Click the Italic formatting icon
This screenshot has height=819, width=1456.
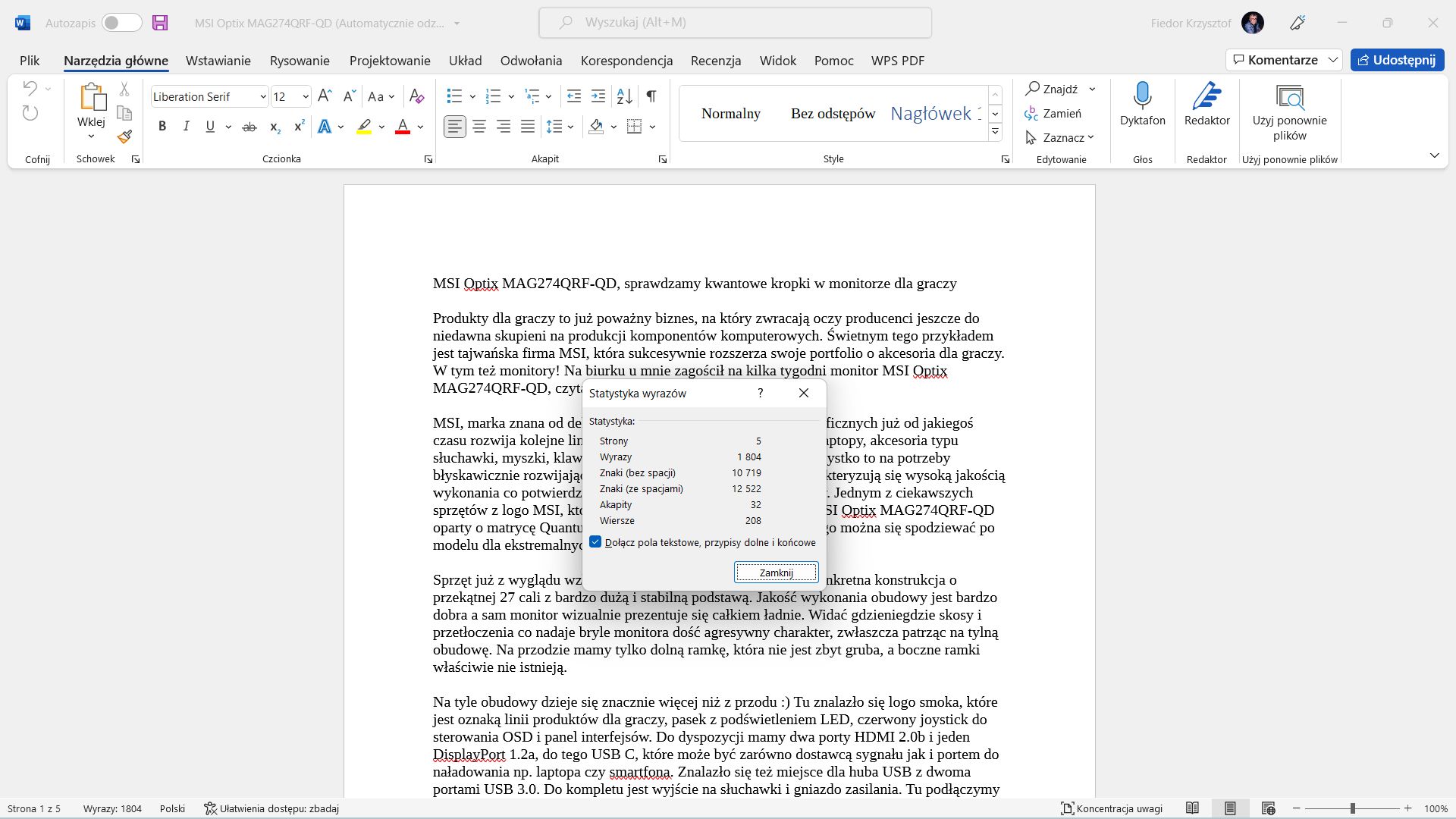186,126
